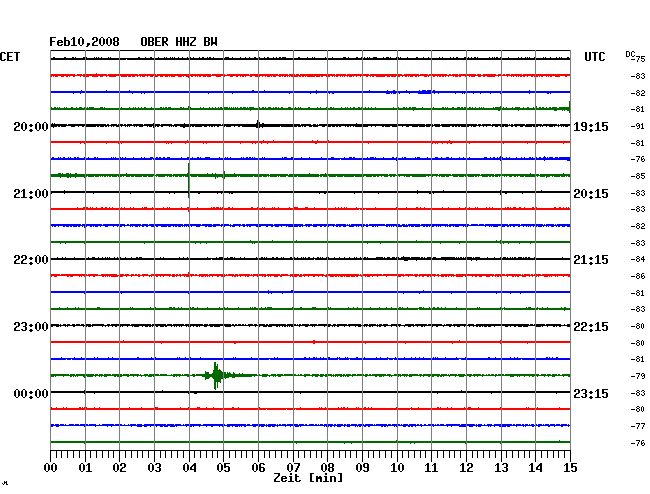Viewport: 650px width, 494px height.
Task: Select minute tick label 04
Action: pos(189,468)
